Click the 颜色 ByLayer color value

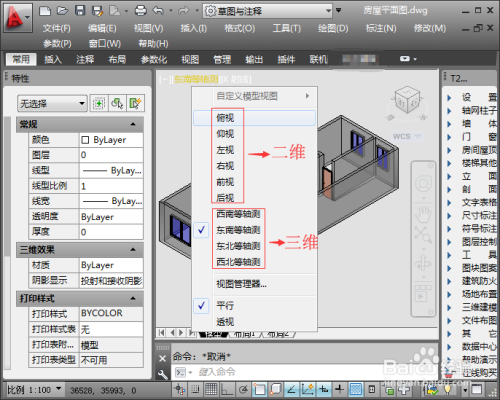click(111, 140)
